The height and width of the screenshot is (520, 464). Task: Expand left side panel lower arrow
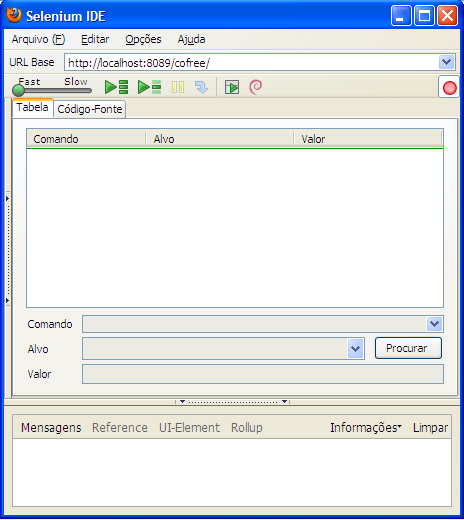[7, 301]
